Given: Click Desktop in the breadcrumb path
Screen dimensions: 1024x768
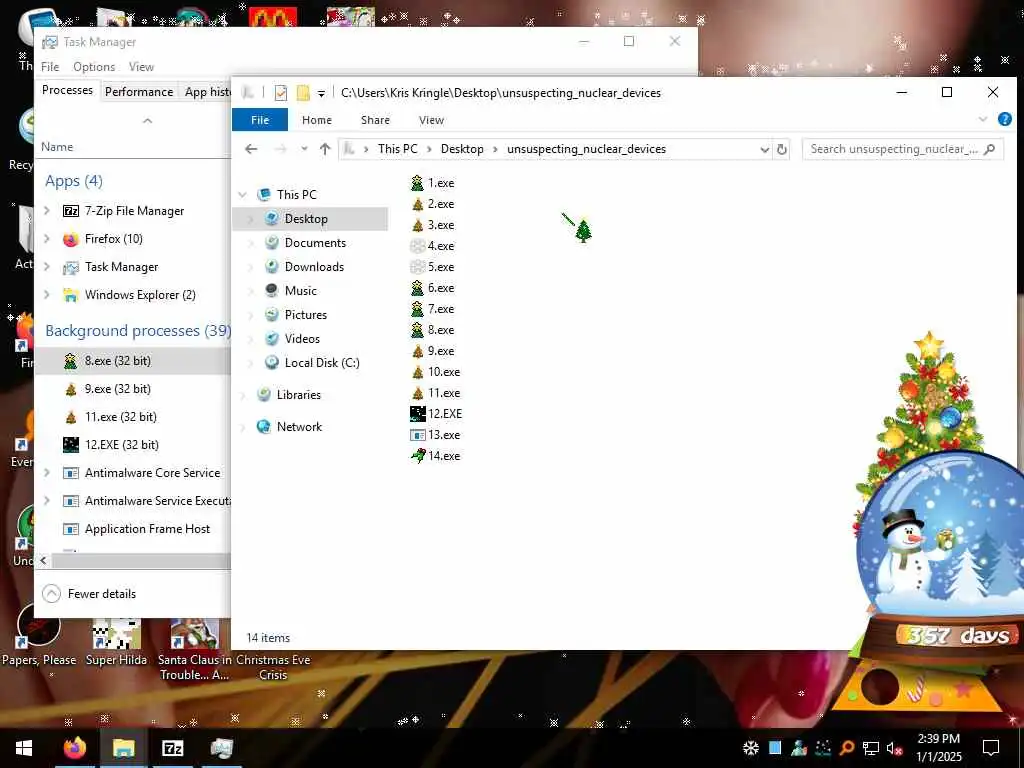Looking at the screenshot, I should 462,149.
